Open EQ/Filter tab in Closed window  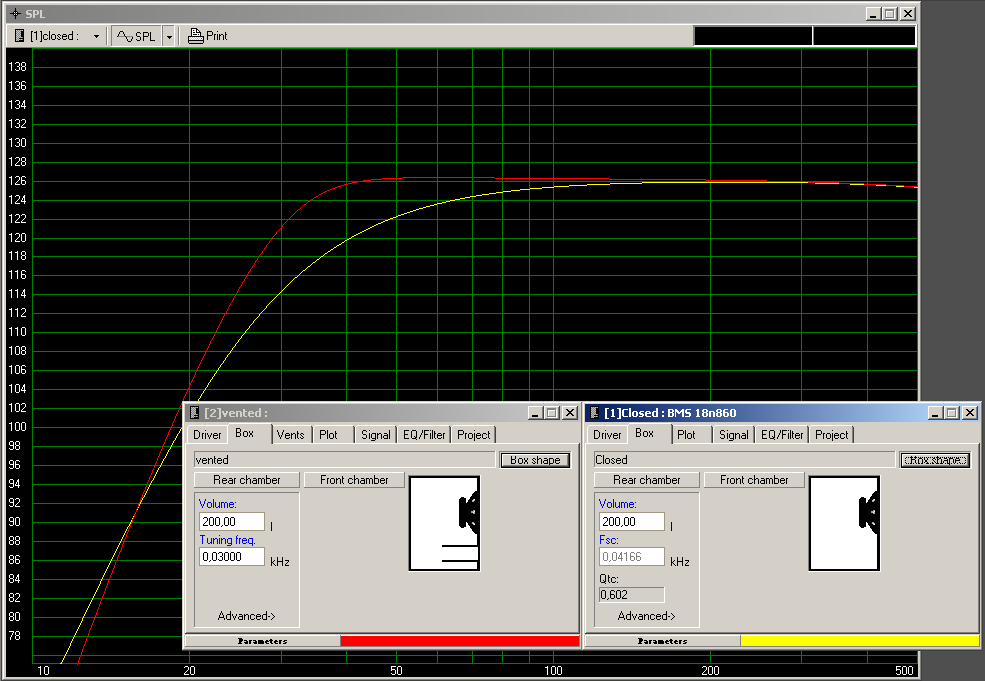pyautogui.click(x=782, y=435)
